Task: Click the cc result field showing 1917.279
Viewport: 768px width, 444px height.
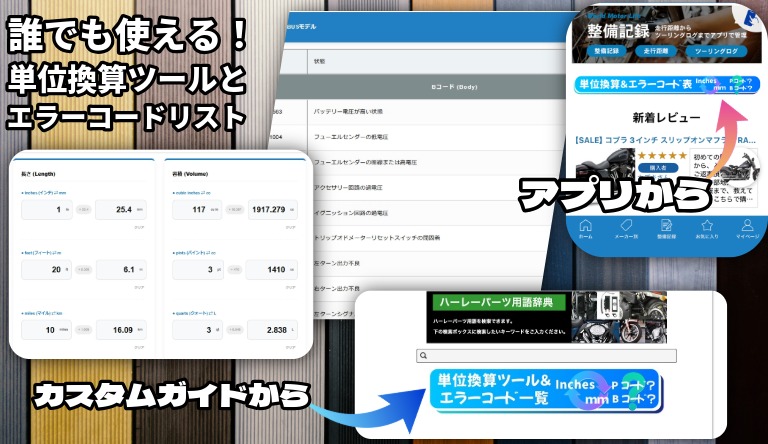Action: click(272, 209)
